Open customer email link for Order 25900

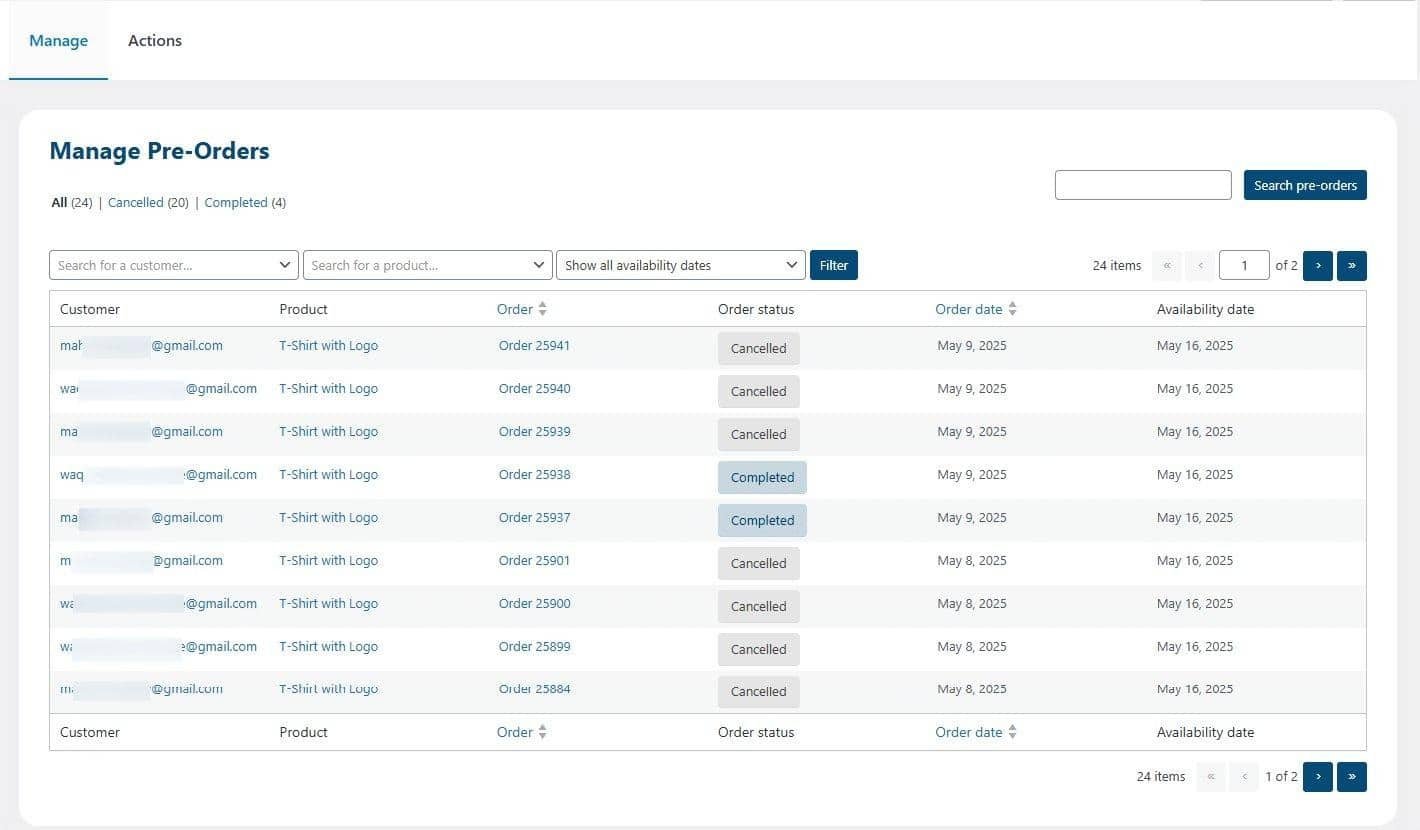point(158,604)
